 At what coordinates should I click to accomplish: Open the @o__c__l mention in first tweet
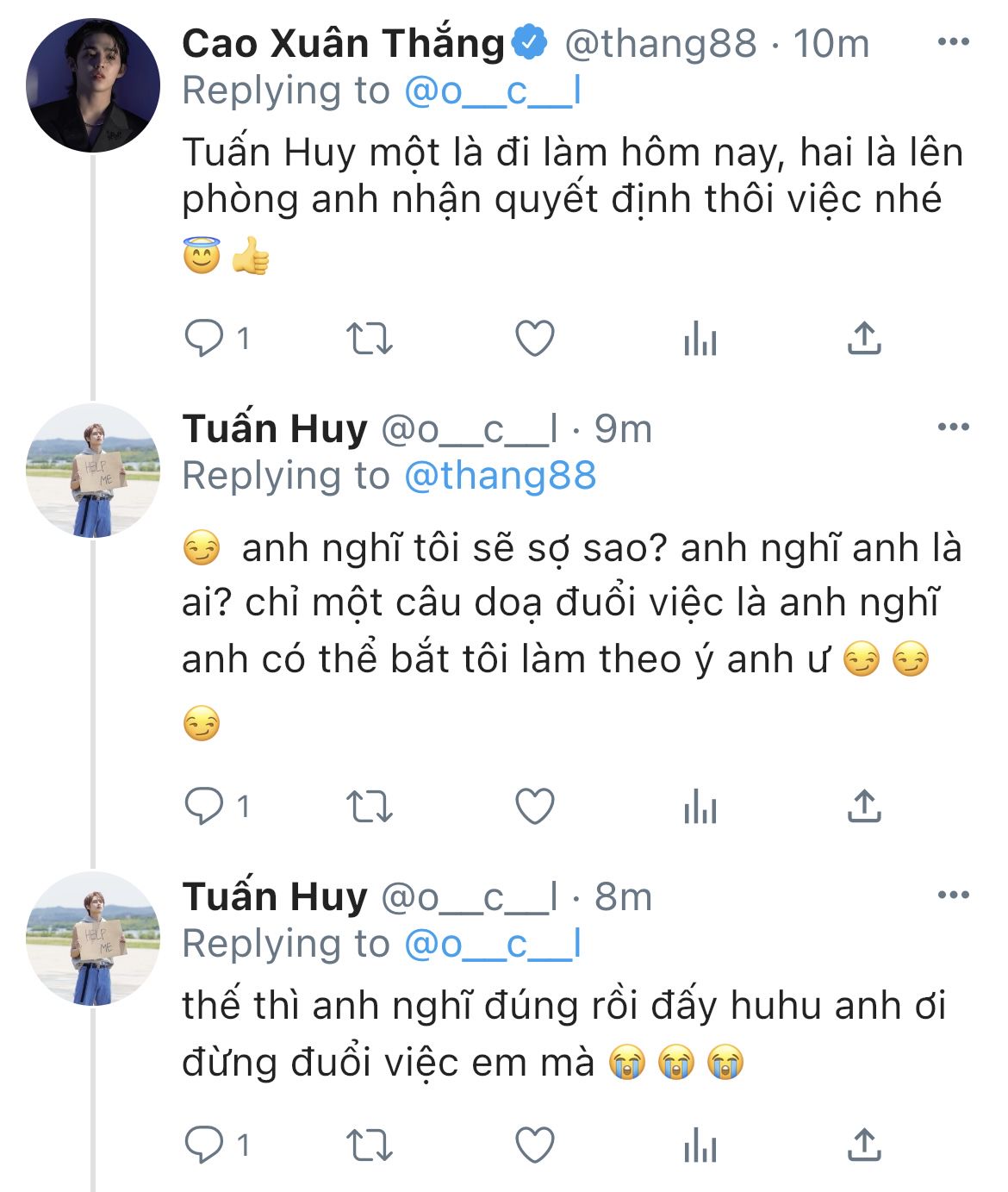(493, 91)
